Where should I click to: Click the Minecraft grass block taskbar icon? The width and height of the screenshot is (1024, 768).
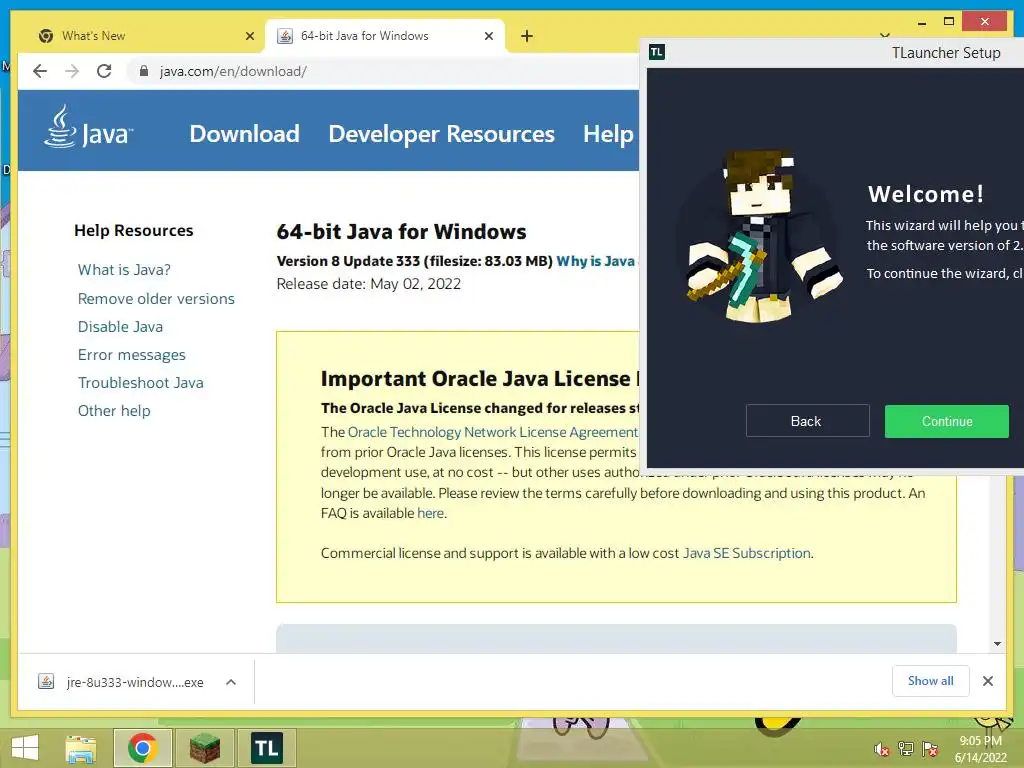click(205, 748)
